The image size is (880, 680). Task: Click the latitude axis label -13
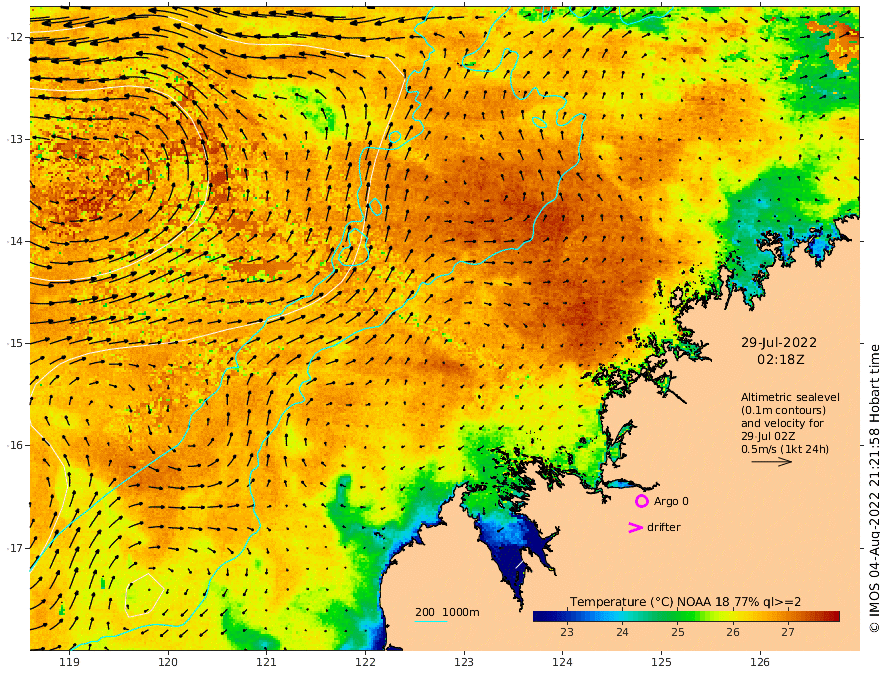point(15,139)
